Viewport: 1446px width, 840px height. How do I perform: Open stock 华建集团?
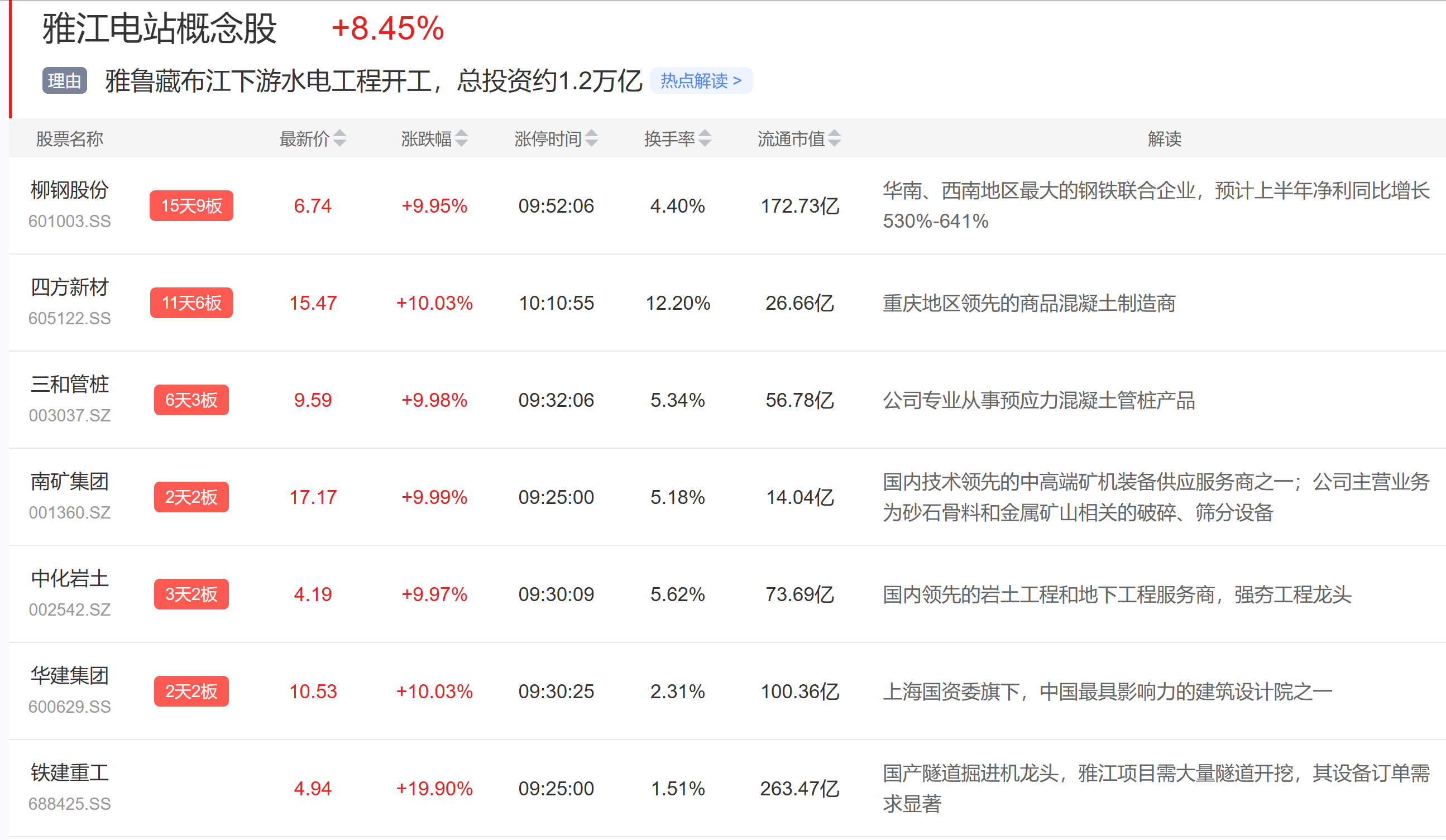click(x=69, y=675)
